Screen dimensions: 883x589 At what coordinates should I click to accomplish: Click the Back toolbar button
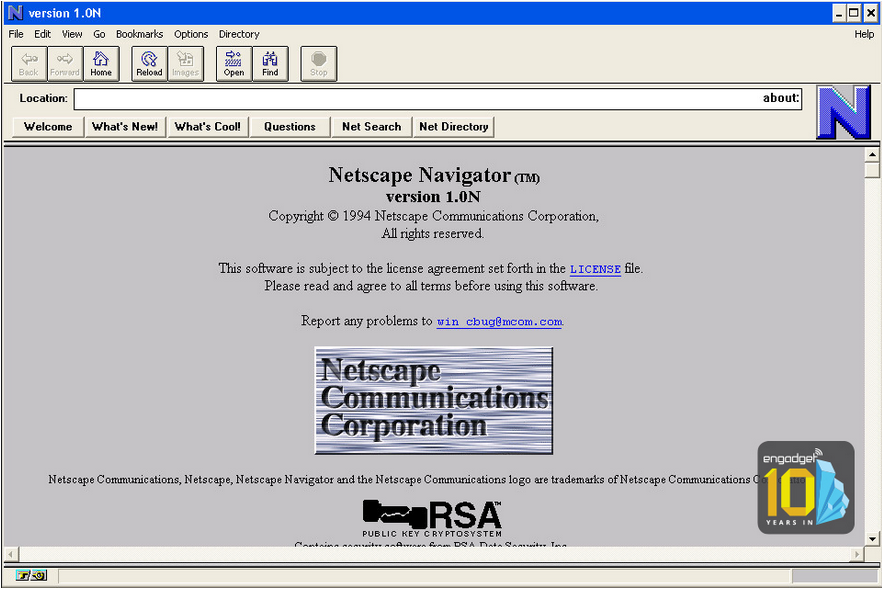[29, 64]
